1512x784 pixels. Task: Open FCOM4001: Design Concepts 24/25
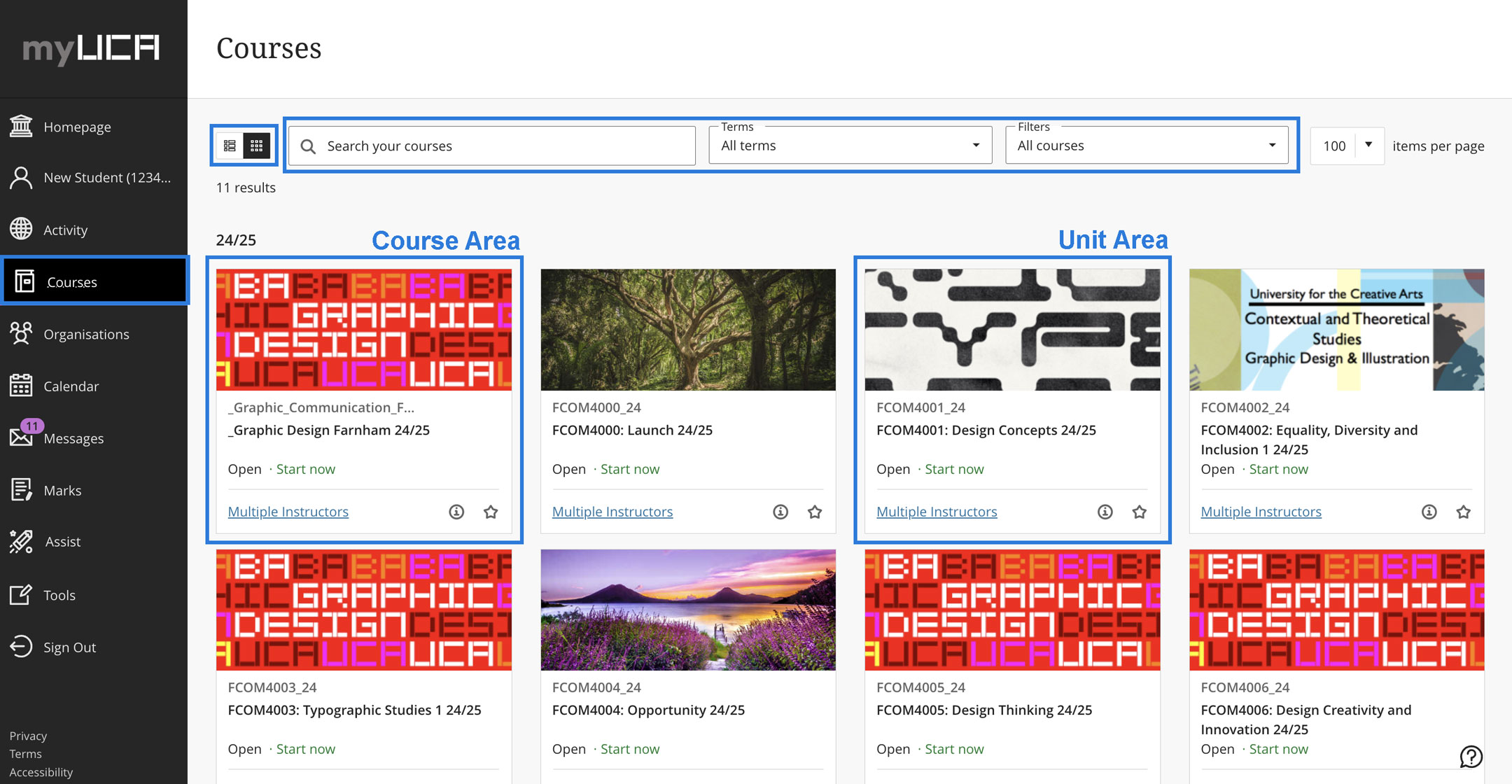point(986,430)
